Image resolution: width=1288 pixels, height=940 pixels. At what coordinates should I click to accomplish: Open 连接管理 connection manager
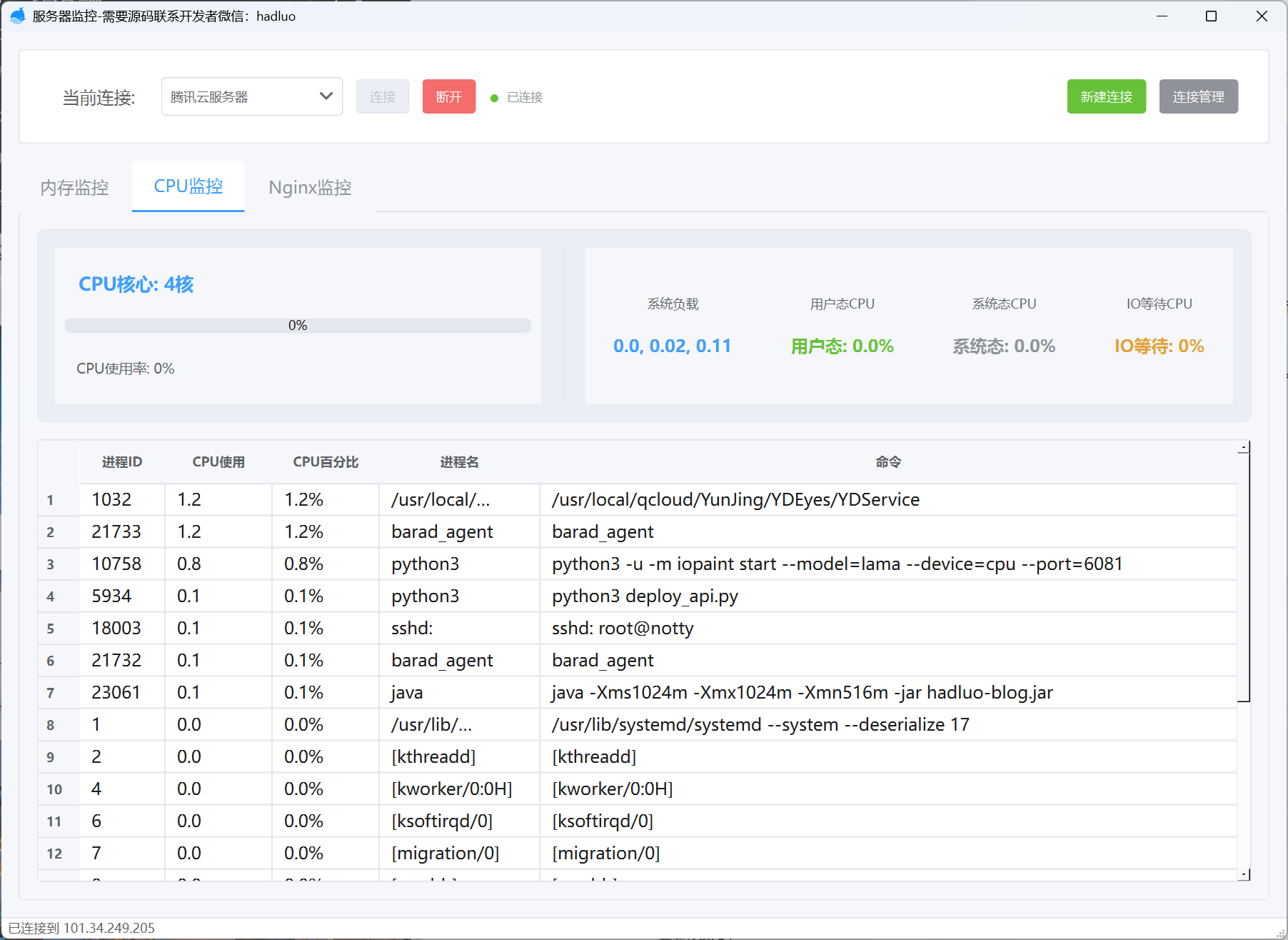1199,96
